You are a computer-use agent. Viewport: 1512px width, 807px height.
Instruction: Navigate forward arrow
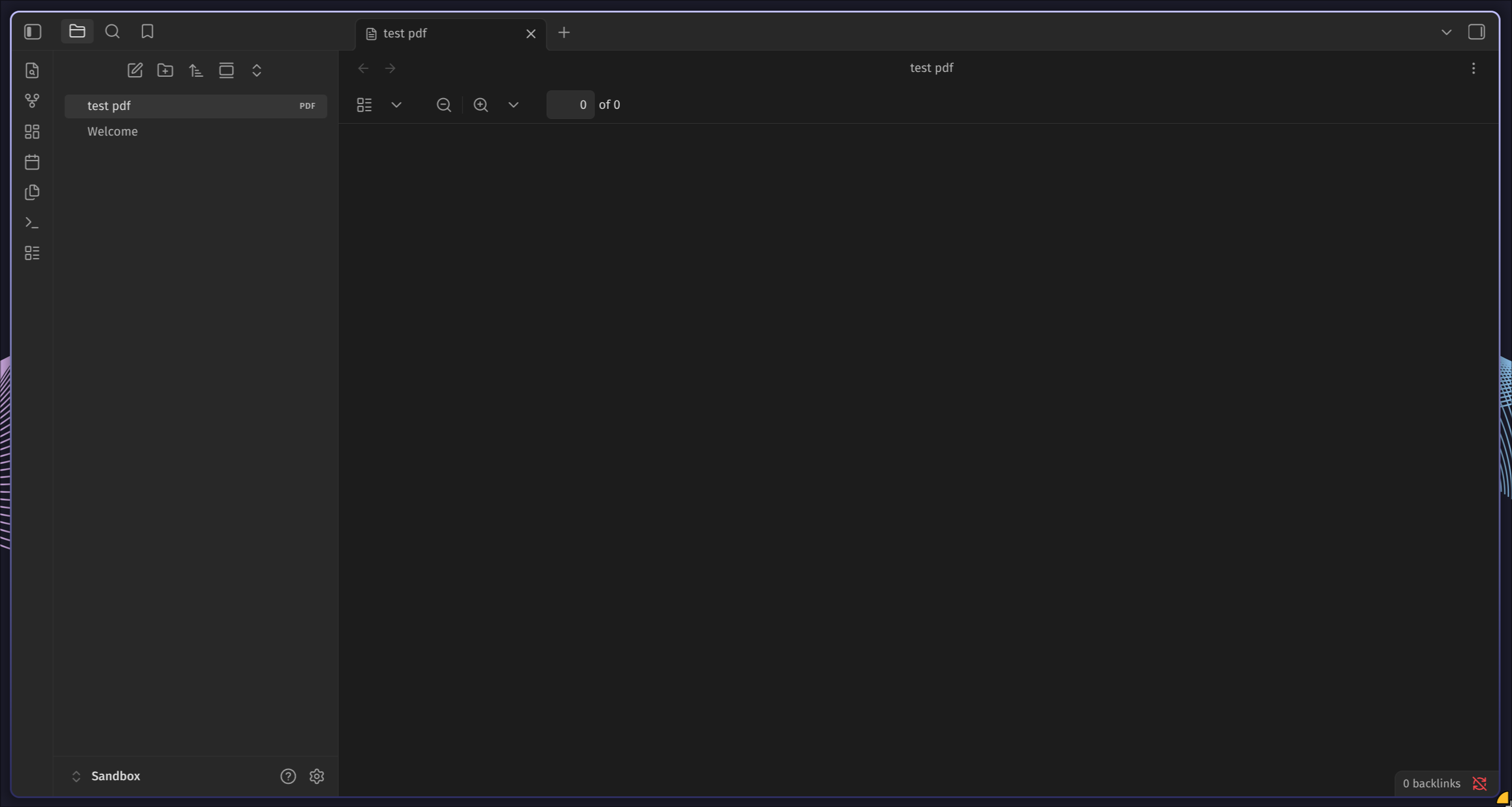click(x=390, y=68)
